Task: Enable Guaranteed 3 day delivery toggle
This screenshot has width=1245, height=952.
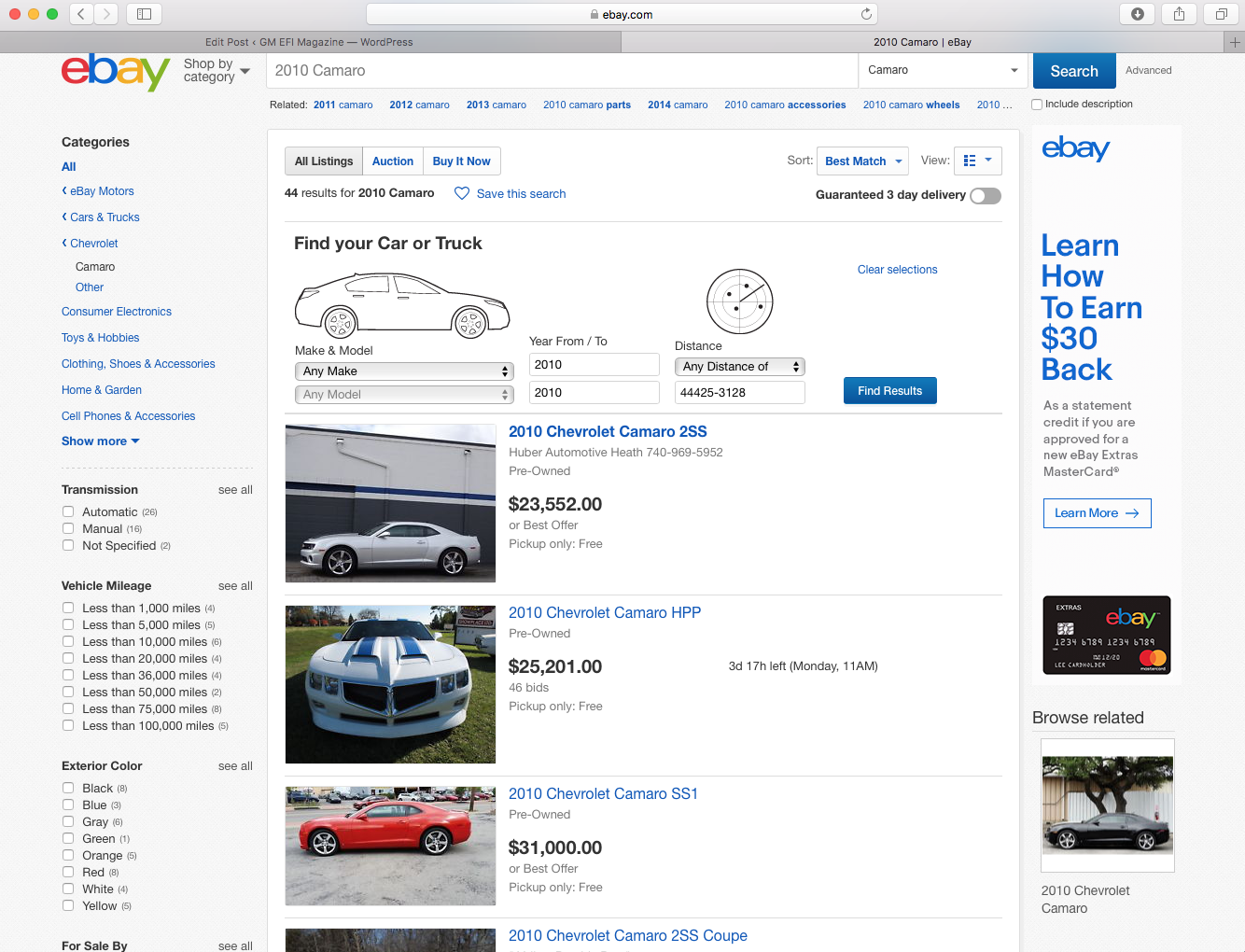Action: click(985, 195)
